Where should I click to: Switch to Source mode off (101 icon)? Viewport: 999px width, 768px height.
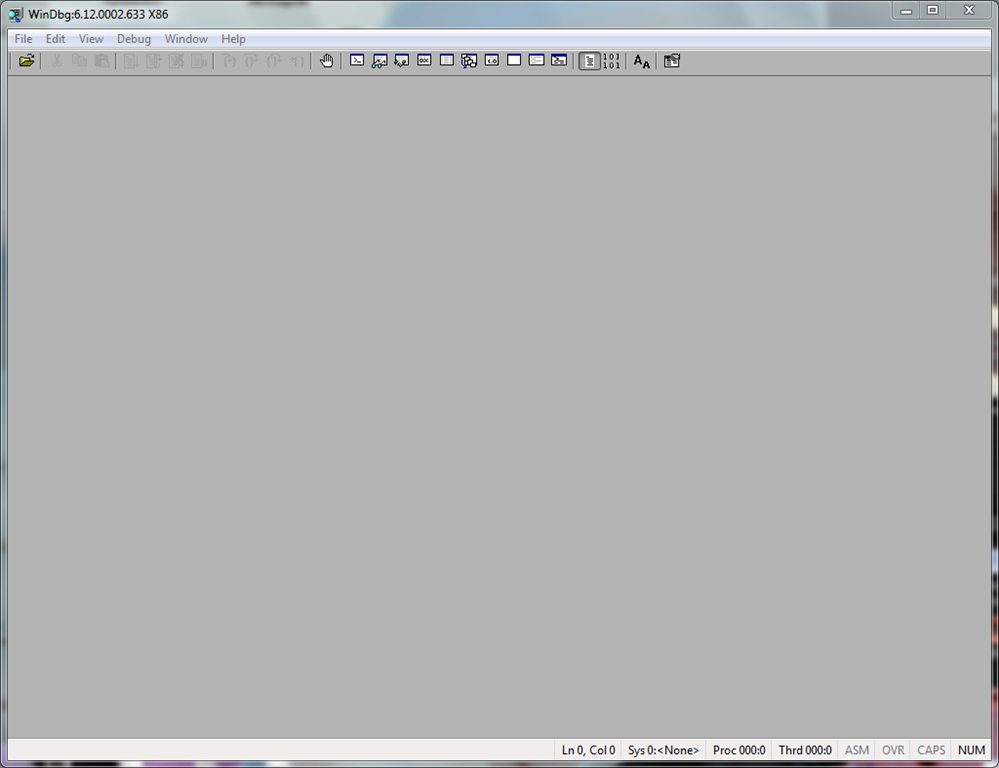click(612, 61)
